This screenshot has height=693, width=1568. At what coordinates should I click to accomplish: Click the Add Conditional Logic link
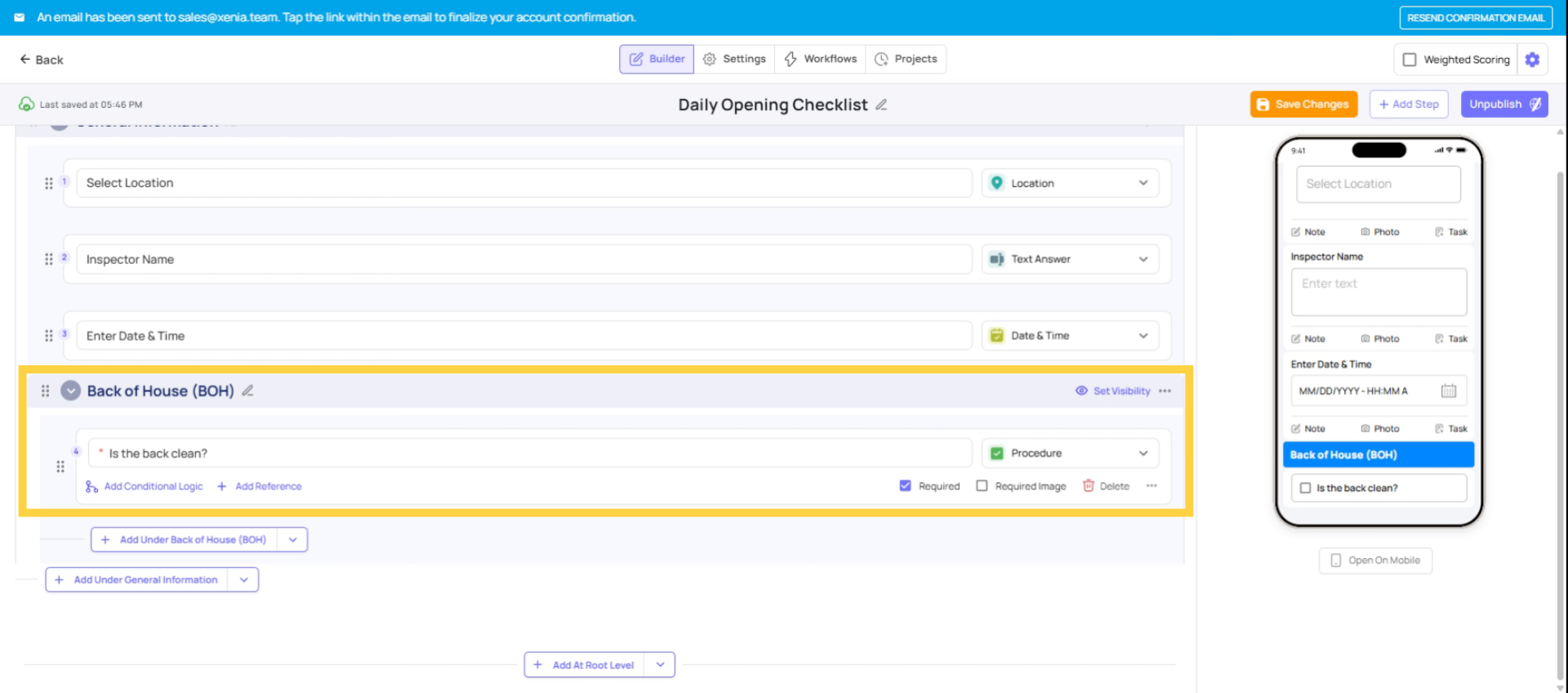[153, 486]
